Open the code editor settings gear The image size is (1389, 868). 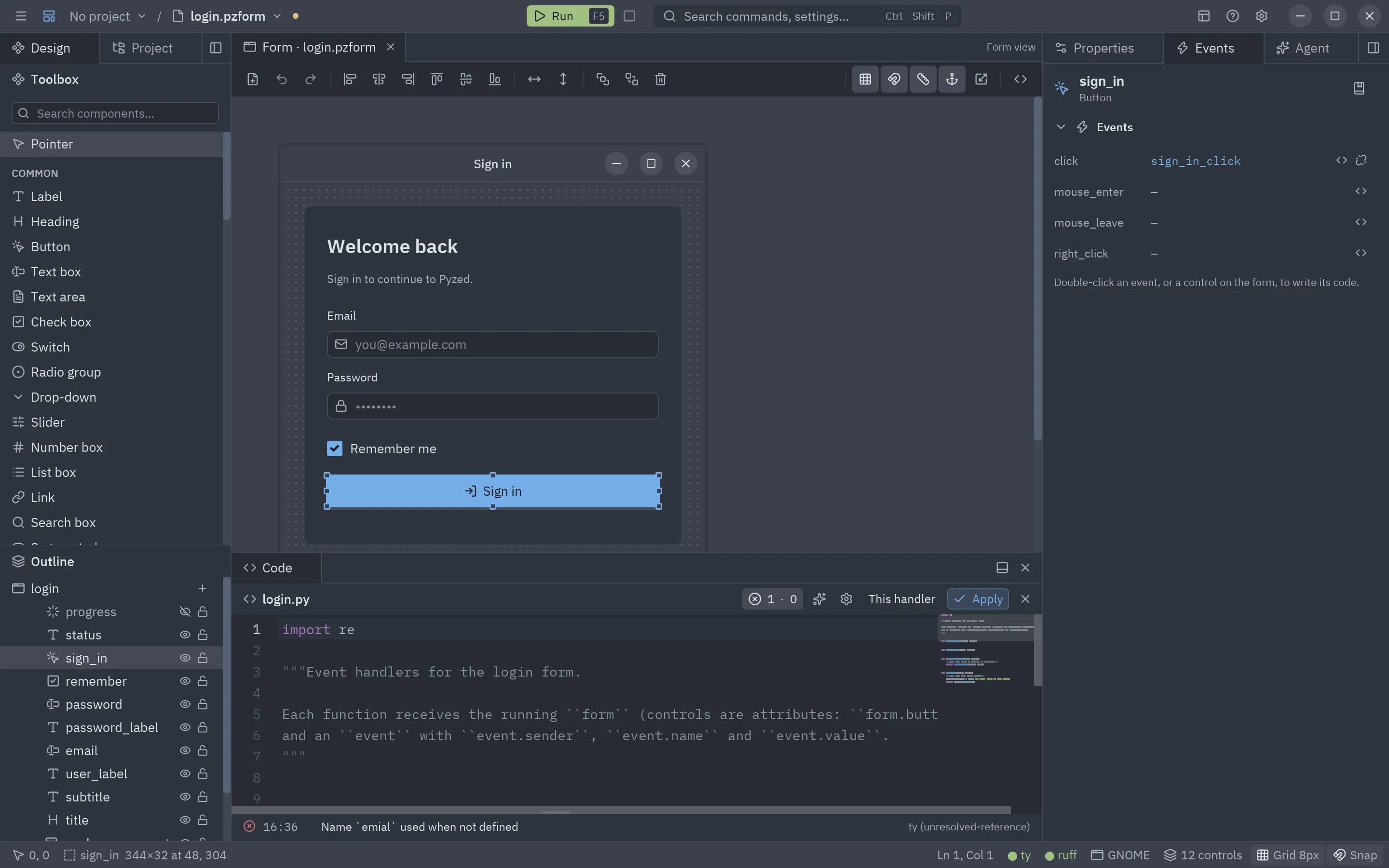846,599
